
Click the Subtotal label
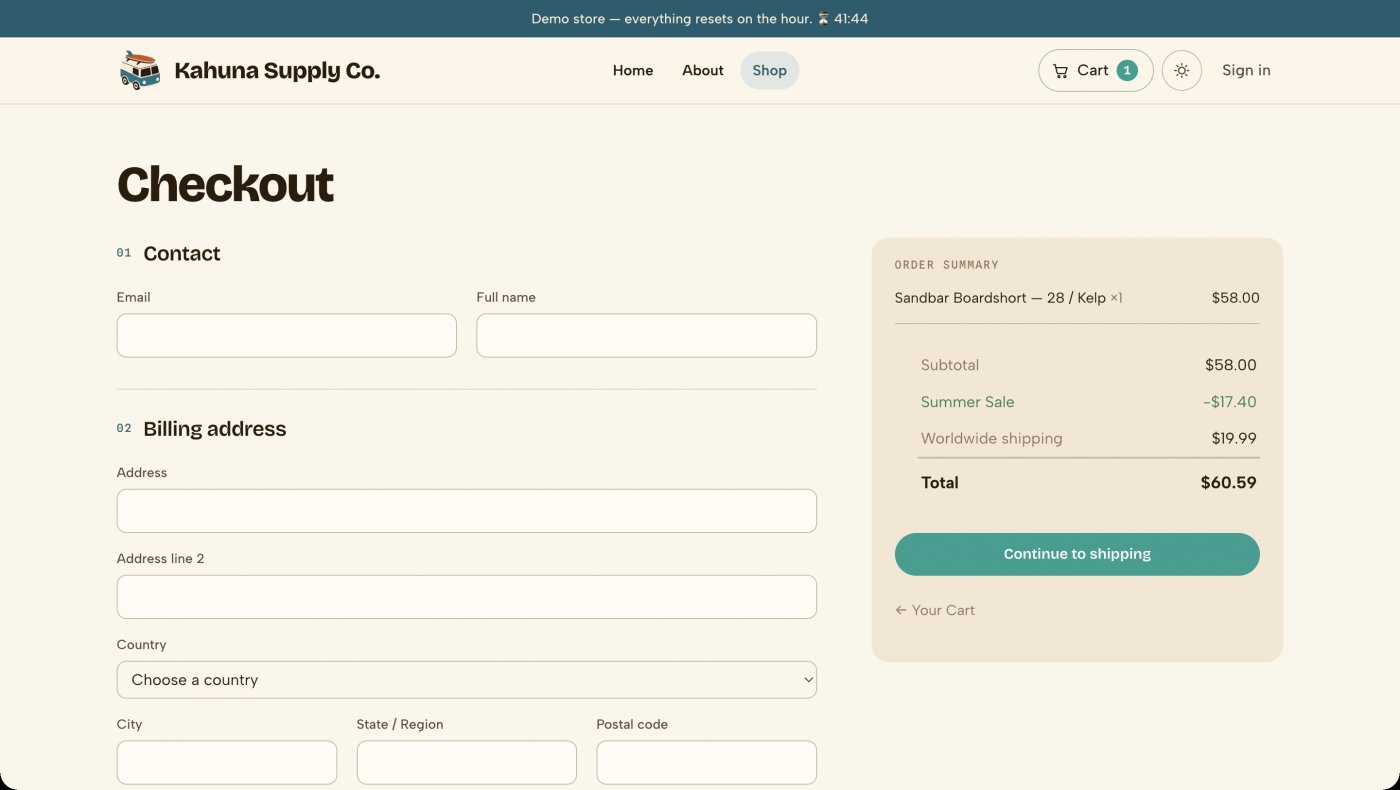pos(950,365)
